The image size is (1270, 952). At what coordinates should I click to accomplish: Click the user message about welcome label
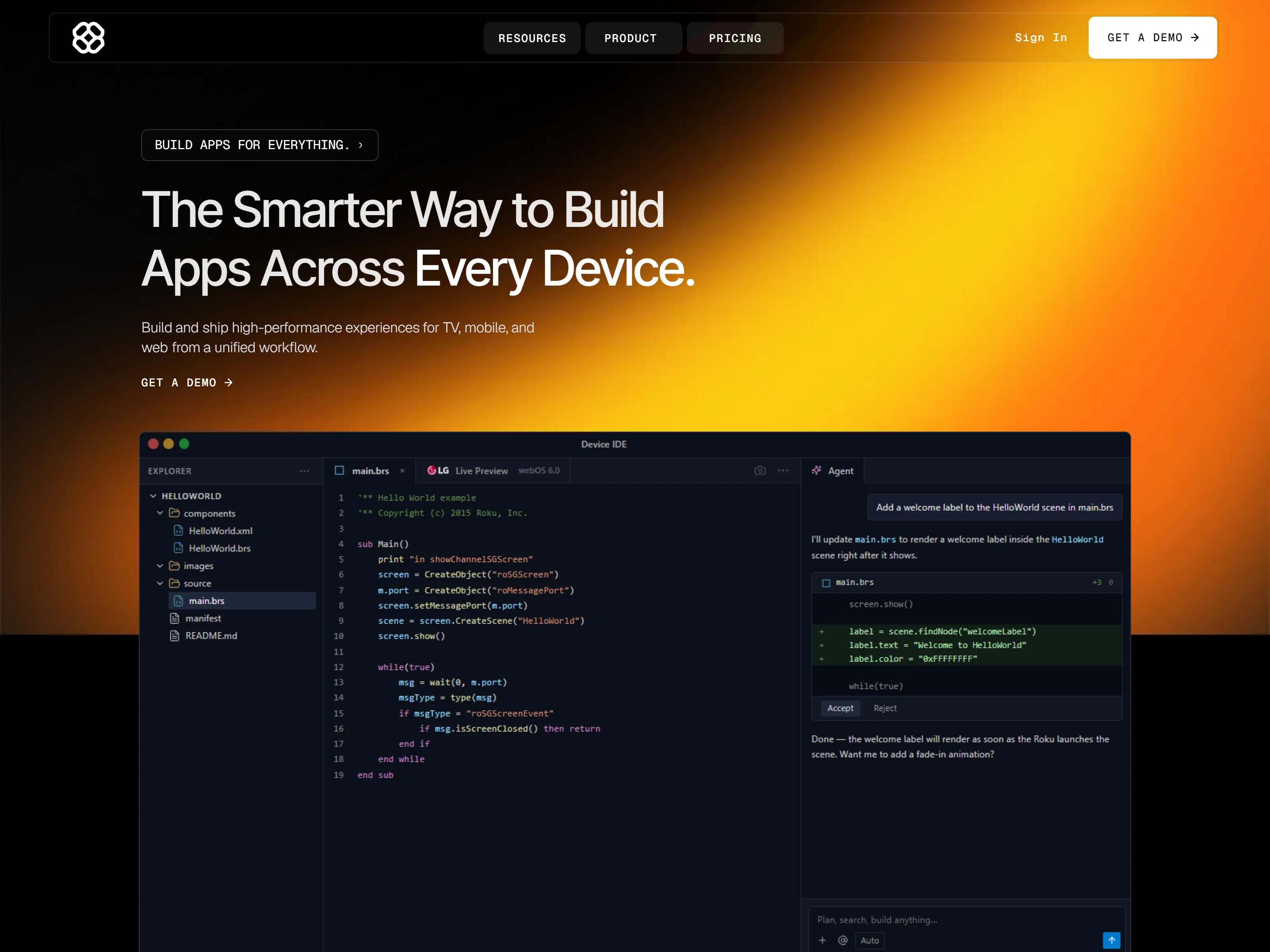[995, 507]
